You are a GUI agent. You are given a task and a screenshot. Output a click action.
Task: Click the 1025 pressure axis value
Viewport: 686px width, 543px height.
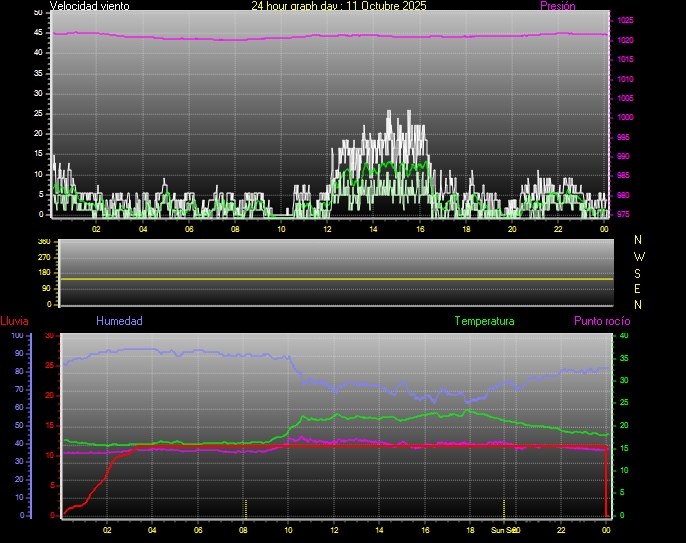click(624, 20)
